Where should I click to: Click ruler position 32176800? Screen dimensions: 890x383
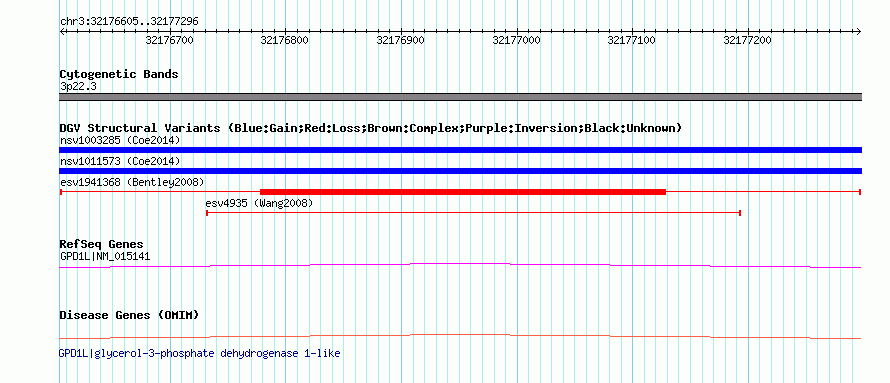[284, 40]
